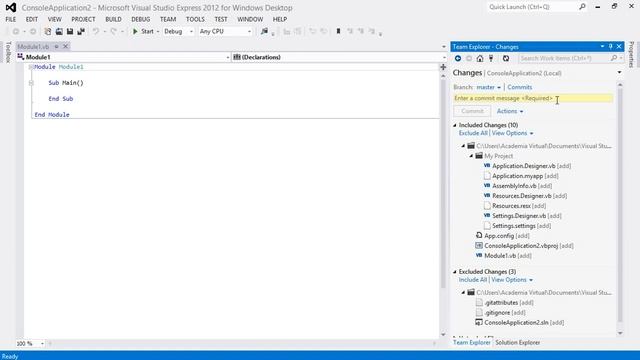Image resolution: width=640 pixels, height=360 pixels.
Task: Toggle a bookmark with the bookmark toolbar icon
Action: 338,31
